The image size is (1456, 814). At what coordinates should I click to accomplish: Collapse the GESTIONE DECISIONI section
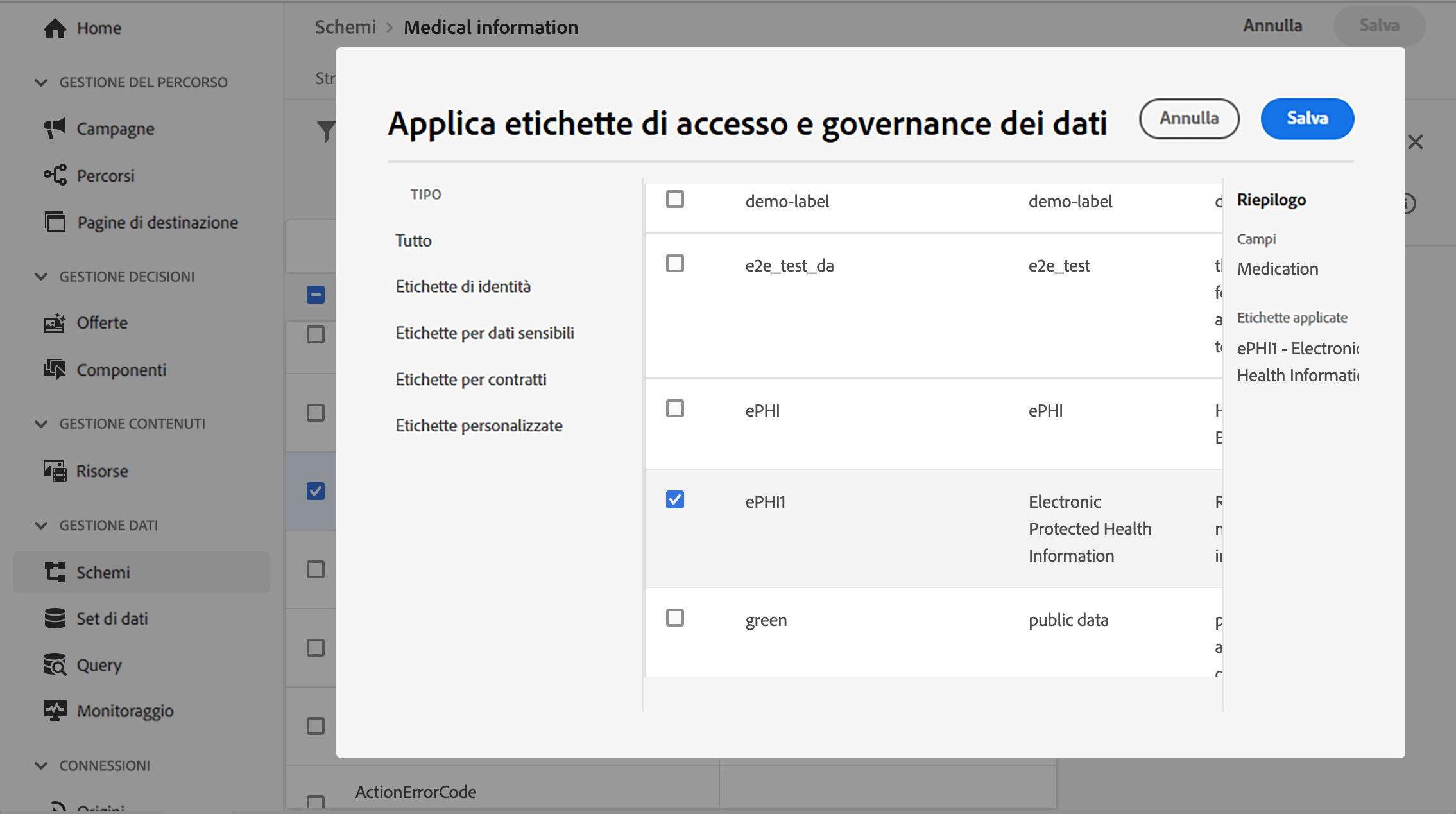pyautogui.click(x=41, y=277)
